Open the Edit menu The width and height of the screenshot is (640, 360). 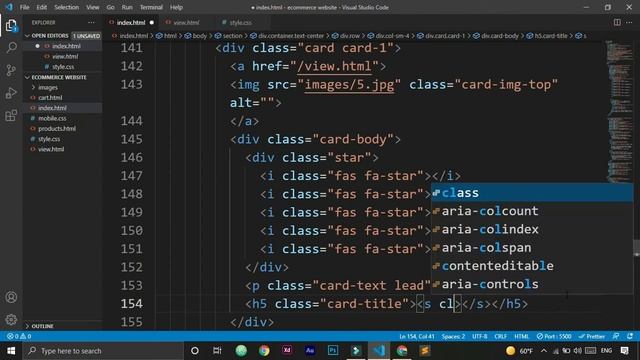(41, 7)
